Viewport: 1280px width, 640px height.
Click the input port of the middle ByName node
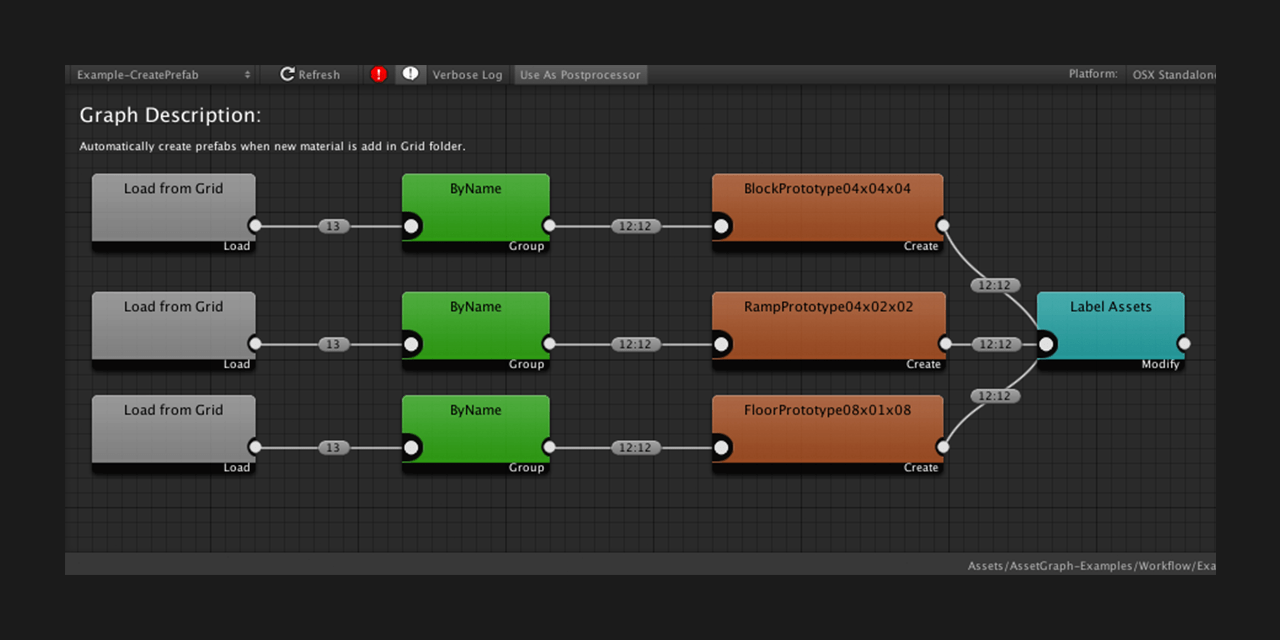click(x=411, y=344)
